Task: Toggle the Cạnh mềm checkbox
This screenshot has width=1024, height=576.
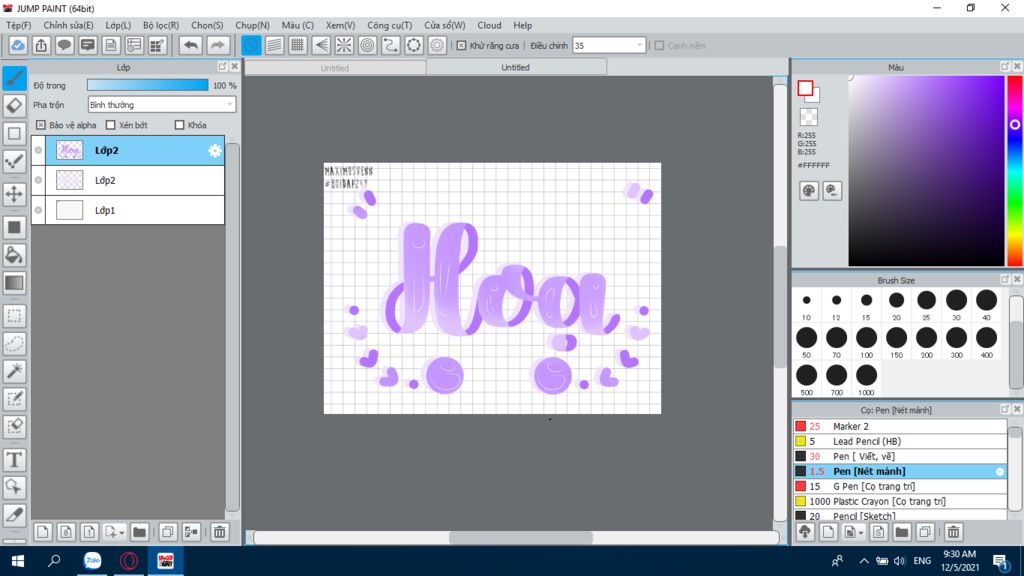Action: click(660, 46)
